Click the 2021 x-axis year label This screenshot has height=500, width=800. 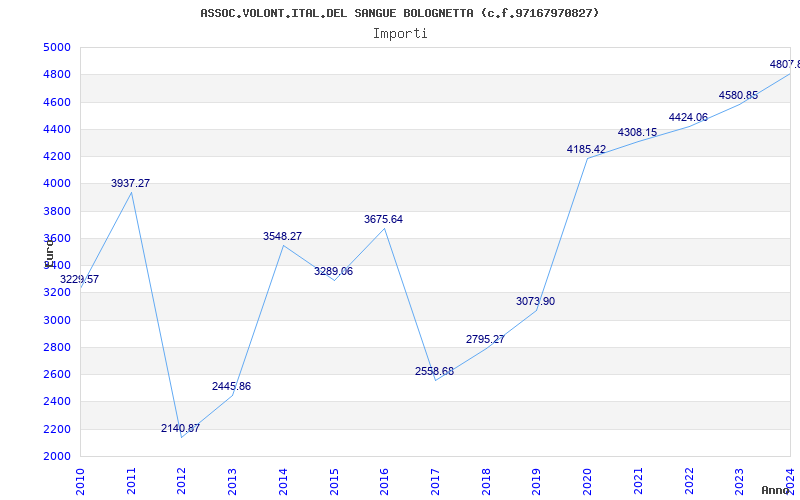click(x=638, y=481)
